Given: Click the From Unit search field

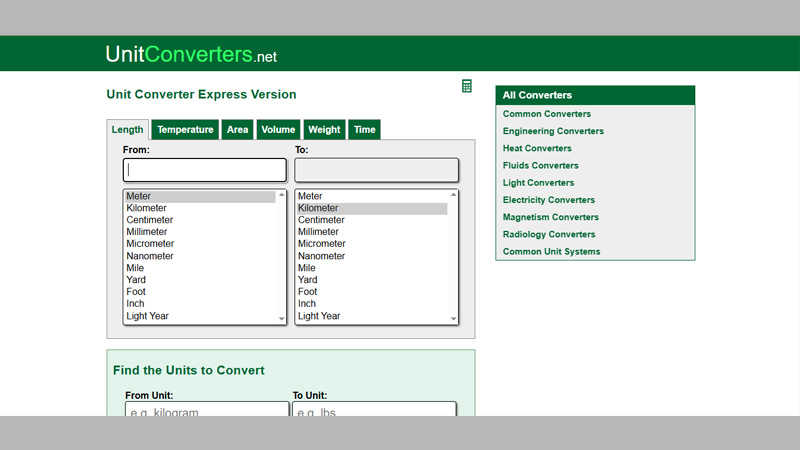Looking at the screenshot, I should pyautogui.click(x=207, y=410).
